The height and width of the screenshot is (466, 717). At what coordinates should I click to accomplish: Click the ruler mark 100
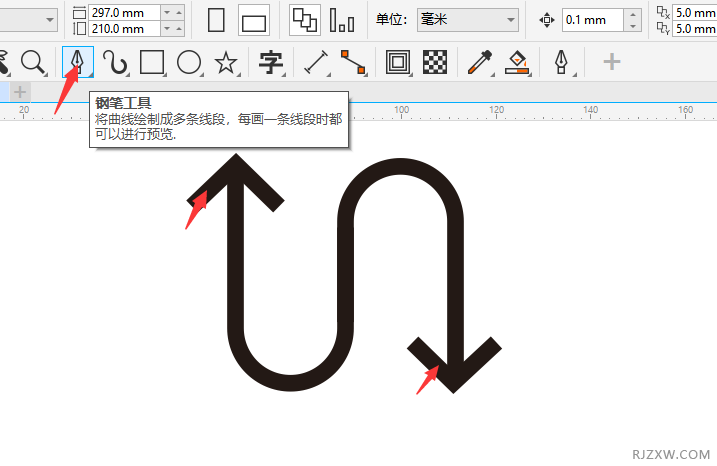[x=401, y=110]
